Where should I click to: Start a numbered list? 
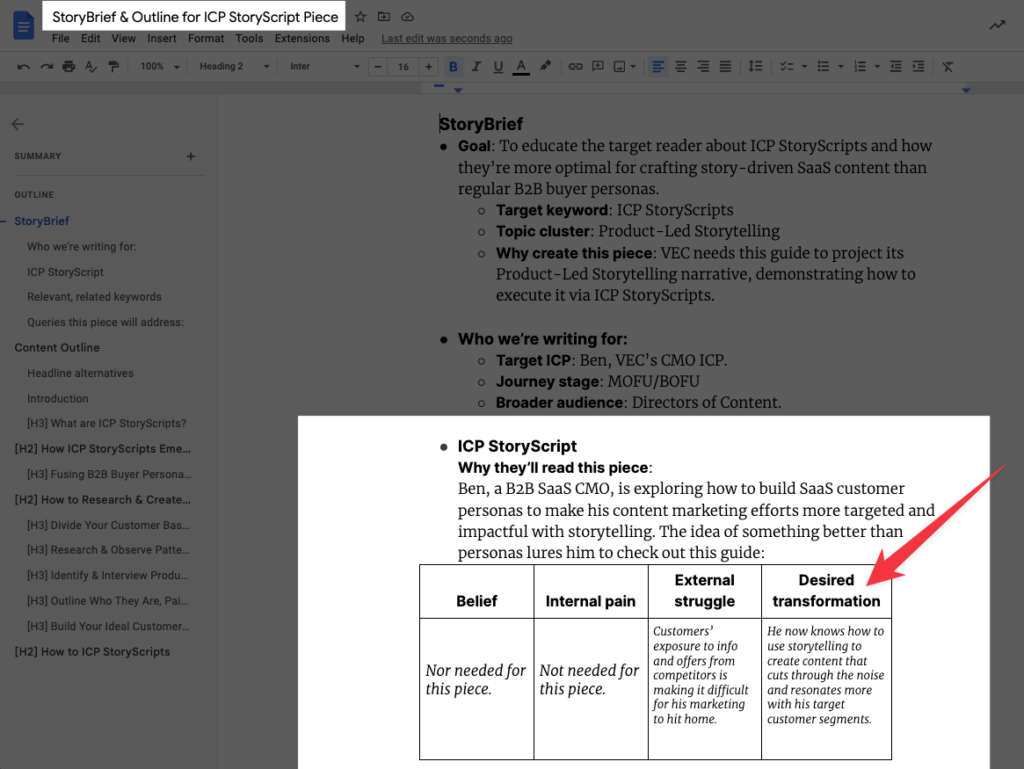[x=860, y=67]
